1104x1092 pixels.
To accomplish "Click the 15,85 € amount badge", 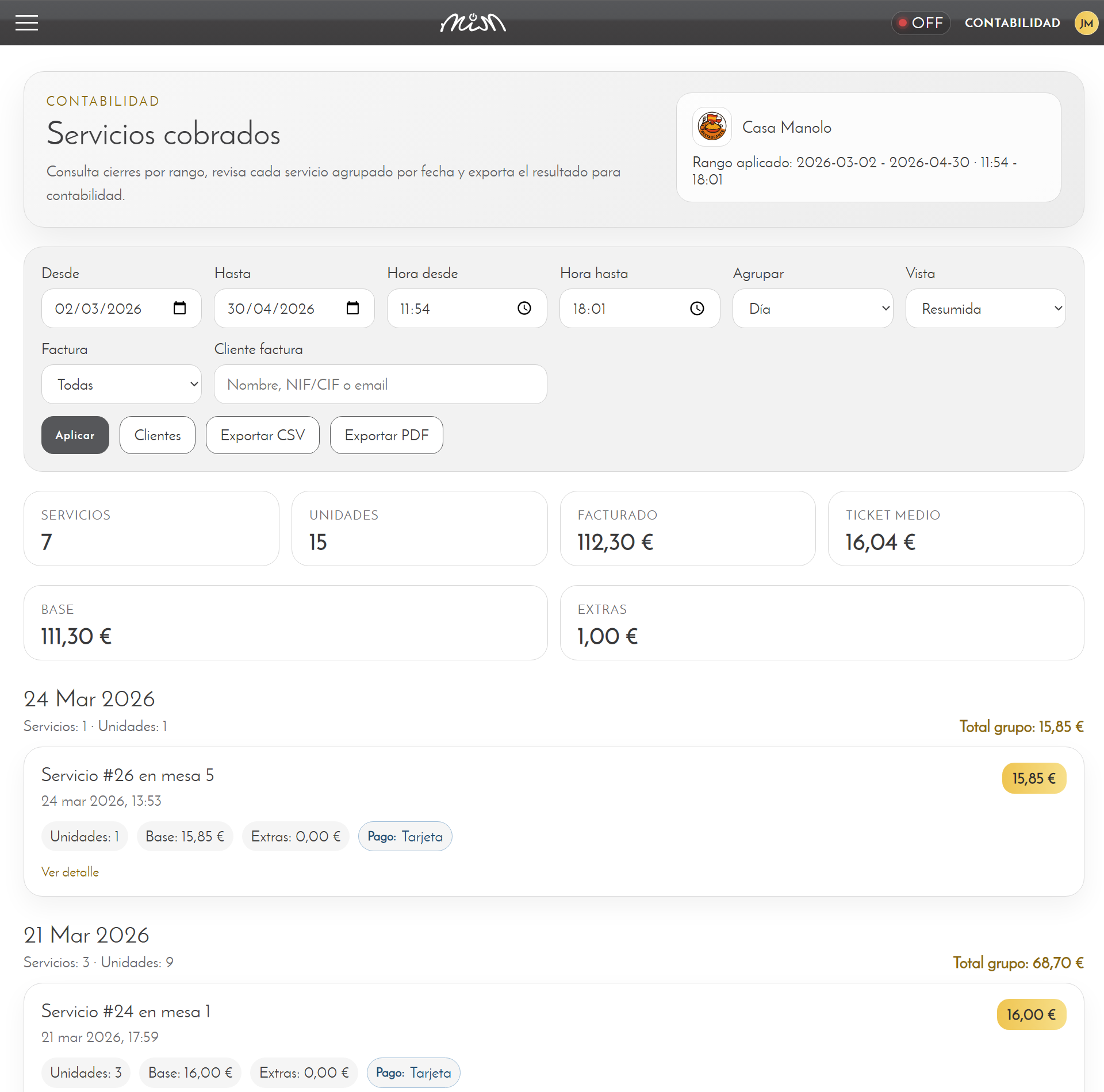I will tap(1034, 778).
